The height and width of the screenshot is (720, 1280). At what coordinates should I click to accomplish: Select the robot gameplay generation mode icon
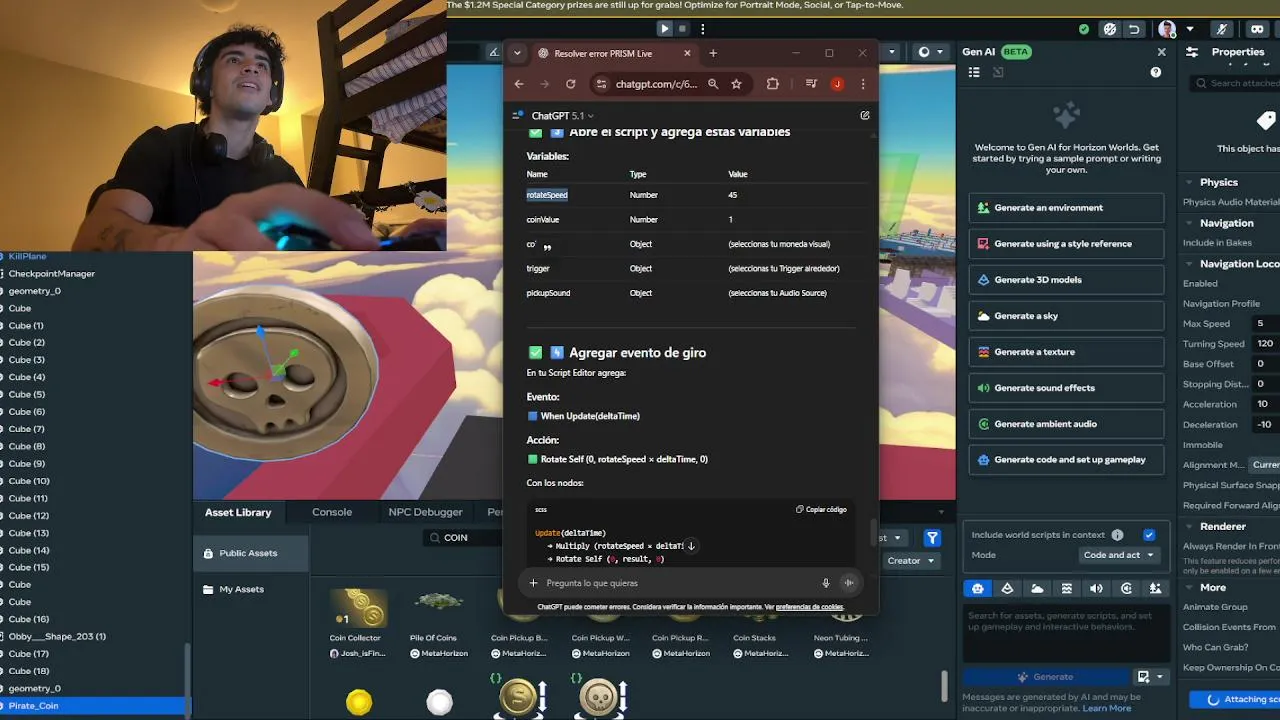978,589
